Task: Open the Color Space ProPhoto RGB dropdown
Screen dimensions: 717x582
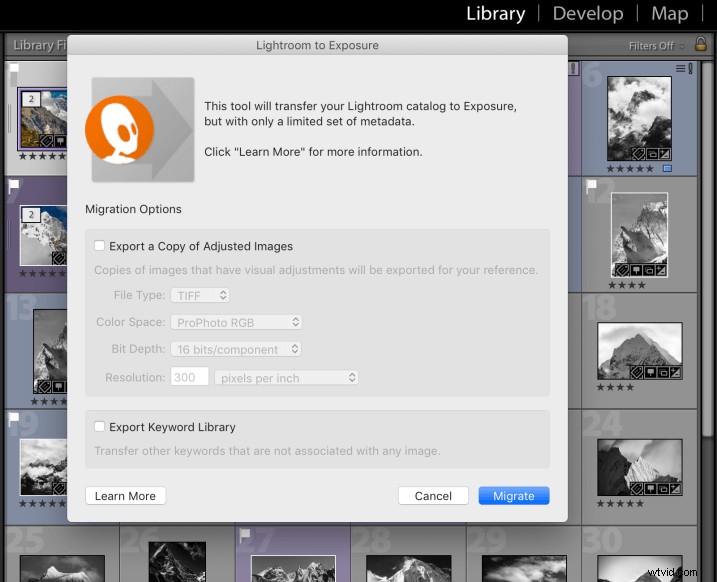Action: (236, 322)
